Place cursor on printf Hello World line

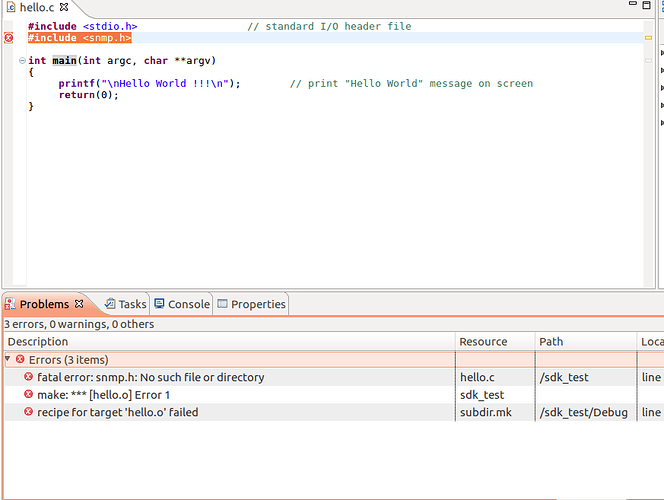(149, 83)
